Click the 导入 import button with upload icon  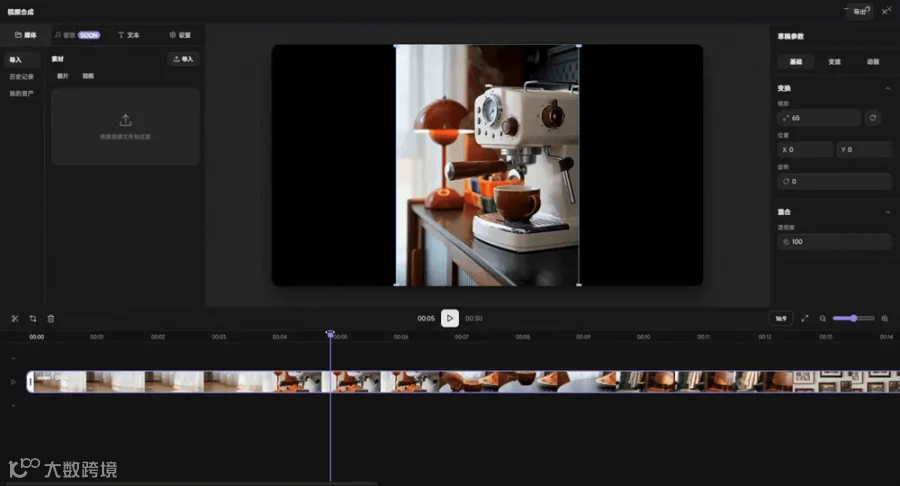tap(184, 59)
